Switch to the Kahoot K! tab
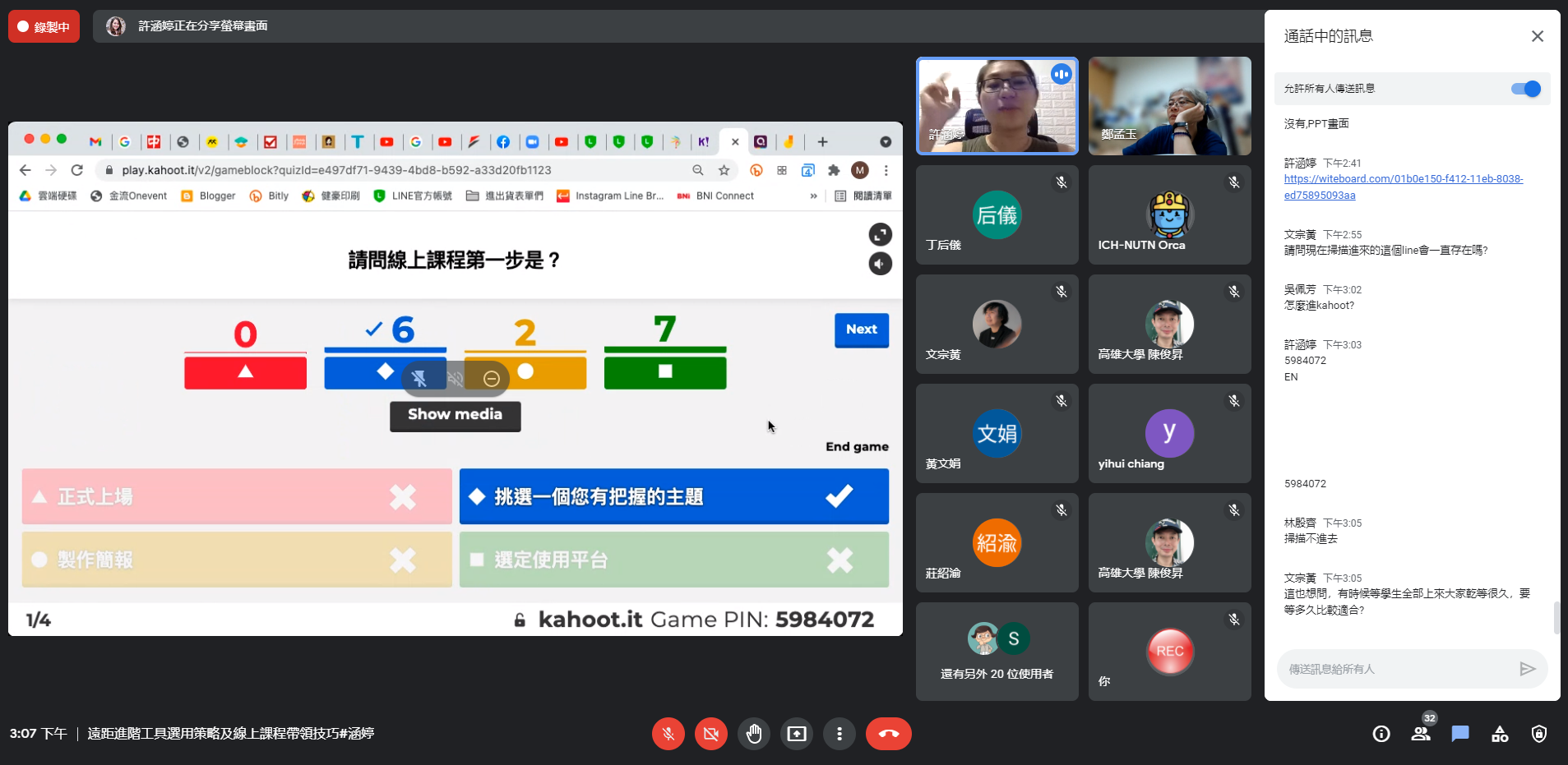 coord(704,141)
